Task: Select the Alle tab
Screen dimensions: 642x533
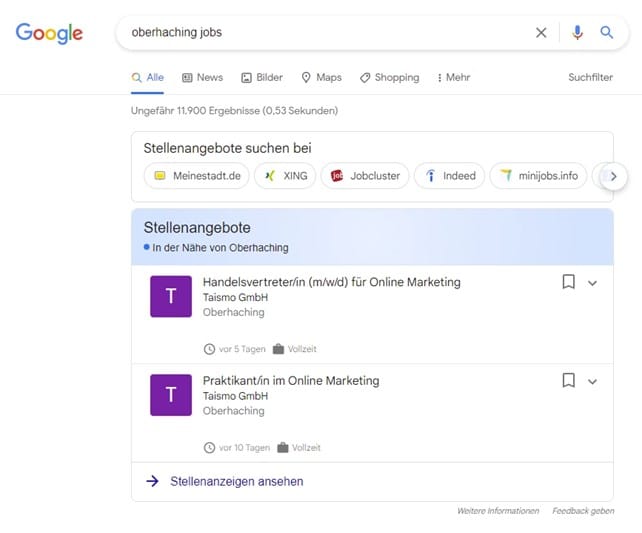Action: click(147, 77)
